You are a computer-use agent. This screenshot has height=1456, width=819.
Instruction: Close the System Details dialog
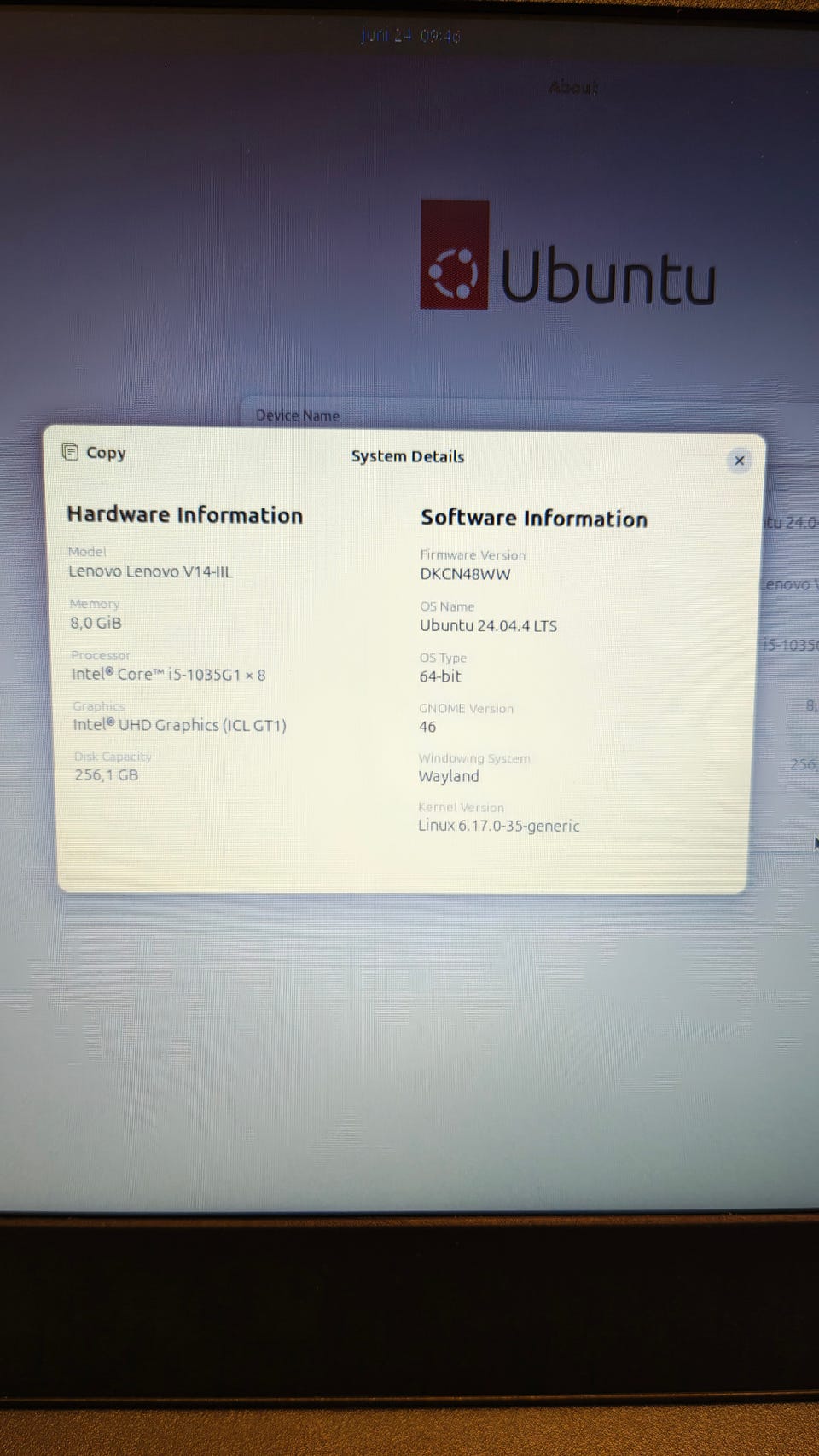click(x=739, y=461)
